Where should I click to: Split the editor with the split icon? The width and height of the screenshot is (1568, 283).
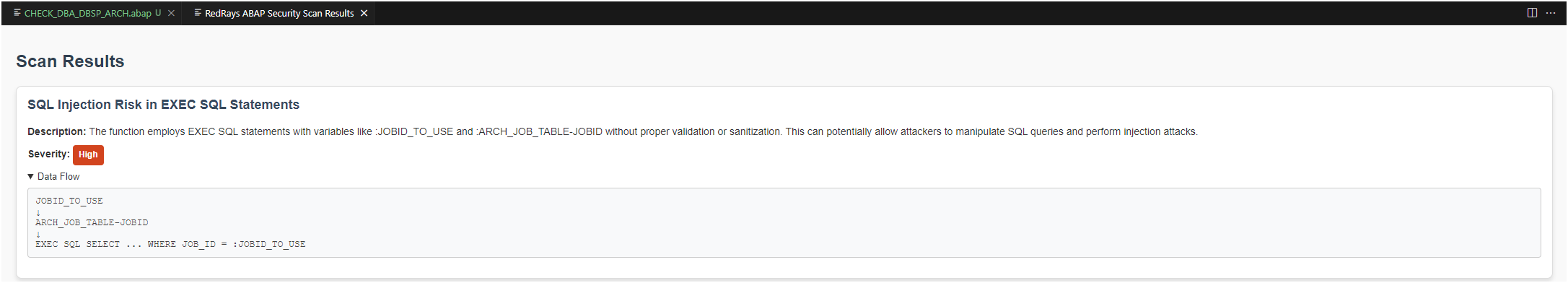coord(1532,13)
